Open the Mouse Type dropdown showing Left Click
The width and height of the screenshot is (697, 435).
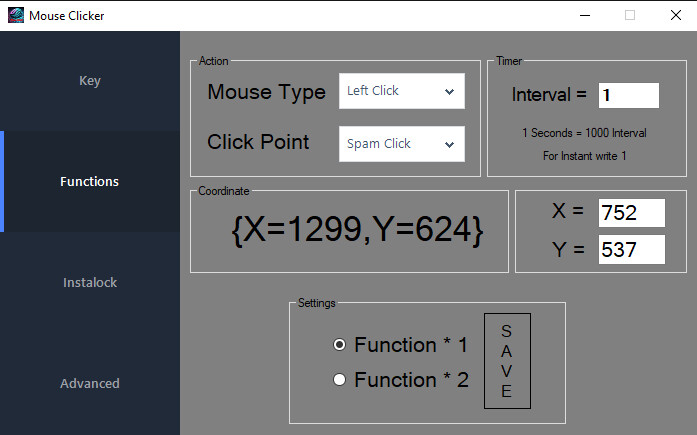(402, 91)
